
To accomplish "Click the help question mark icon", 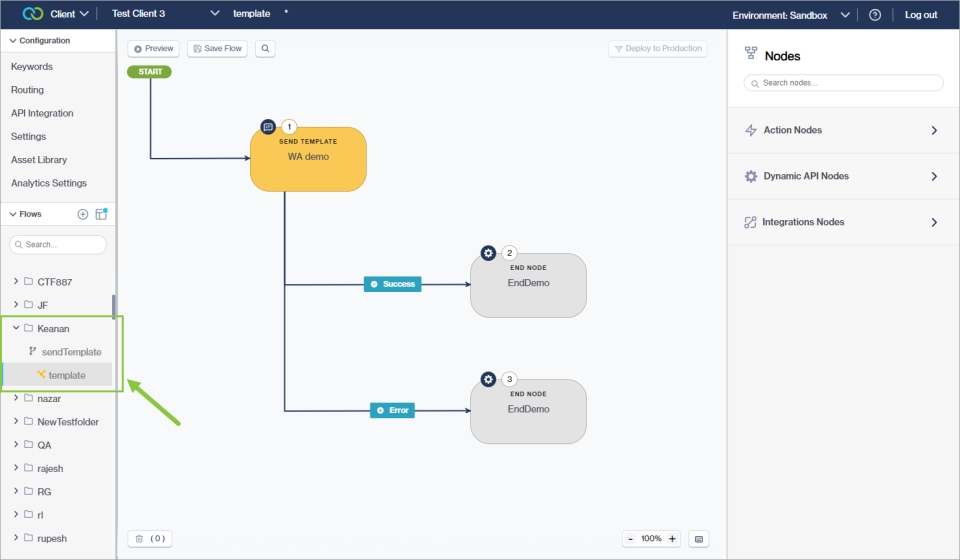I will (x=875, y=15).
